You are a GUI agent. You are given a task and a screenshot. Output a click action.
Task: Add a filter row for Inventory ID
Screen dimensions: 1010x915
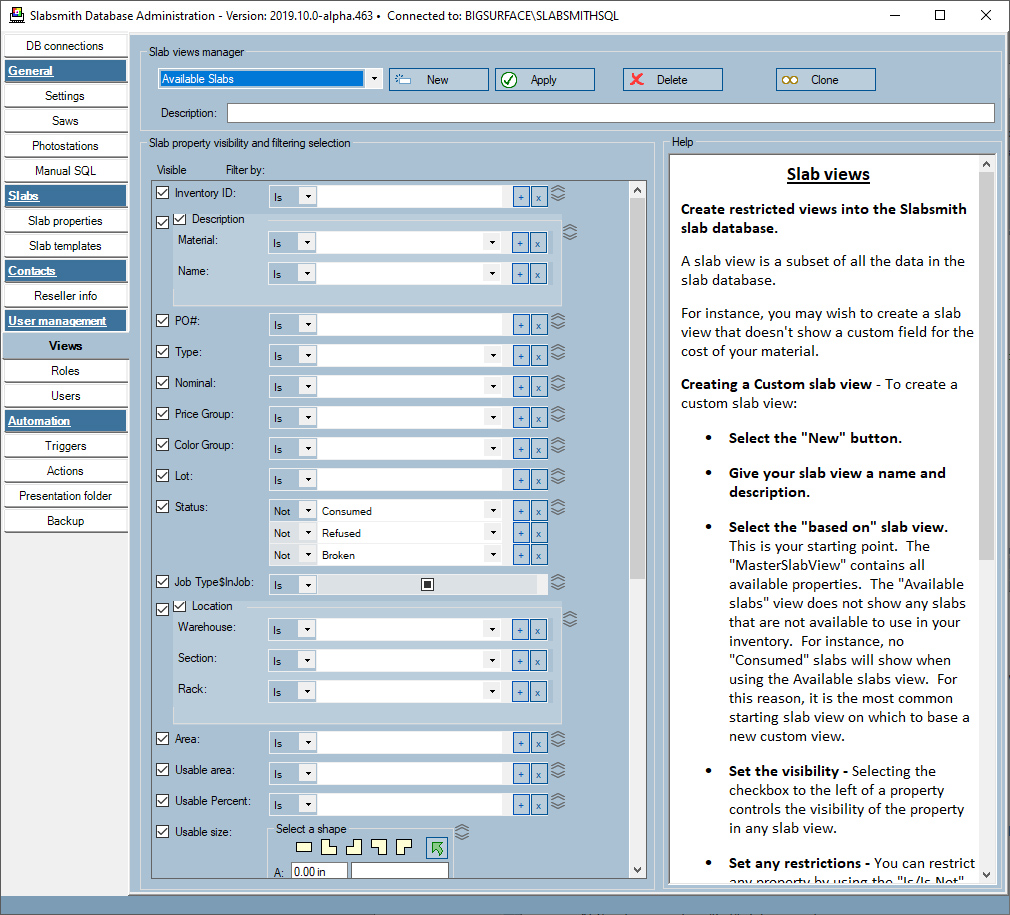(521, 197)
